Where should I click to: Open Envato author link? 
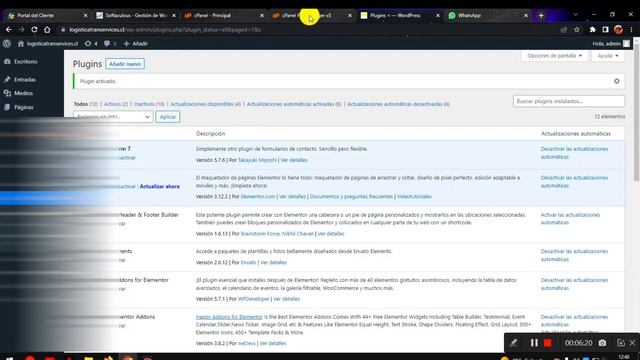(x=248, y=262)
